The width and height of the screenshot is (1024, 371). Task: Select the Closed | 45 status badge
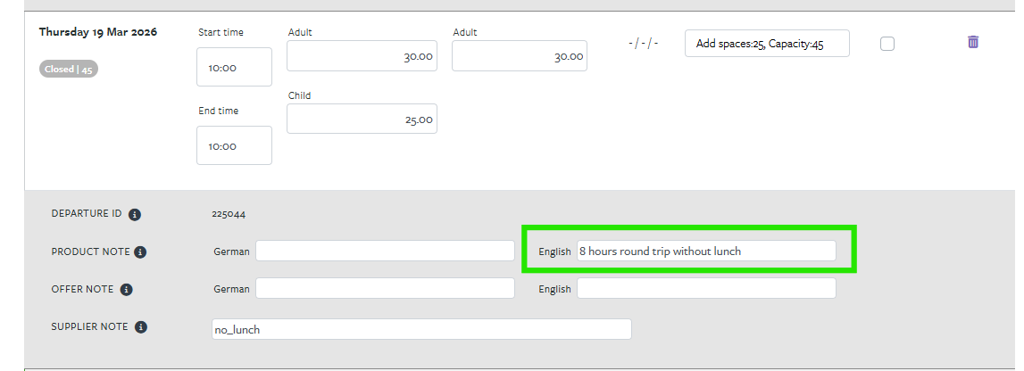click(x=69, y=69)
